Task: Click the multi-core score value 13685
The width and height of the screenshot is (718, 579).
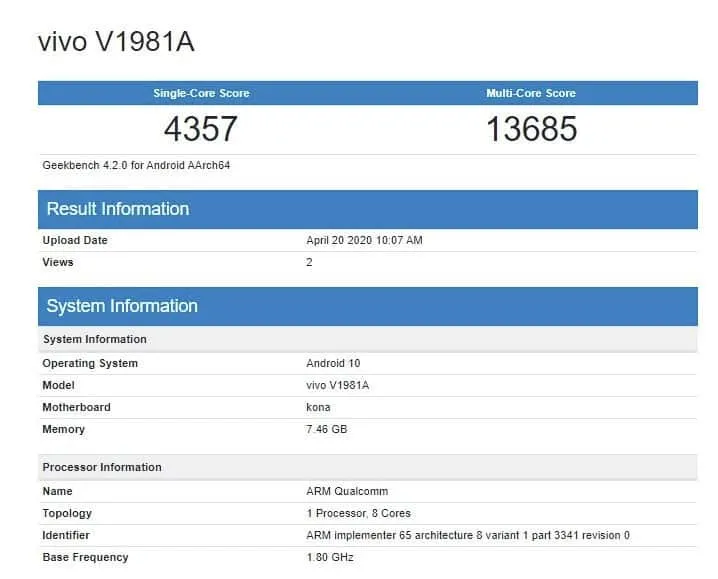Action: click(x=531, y=129)
